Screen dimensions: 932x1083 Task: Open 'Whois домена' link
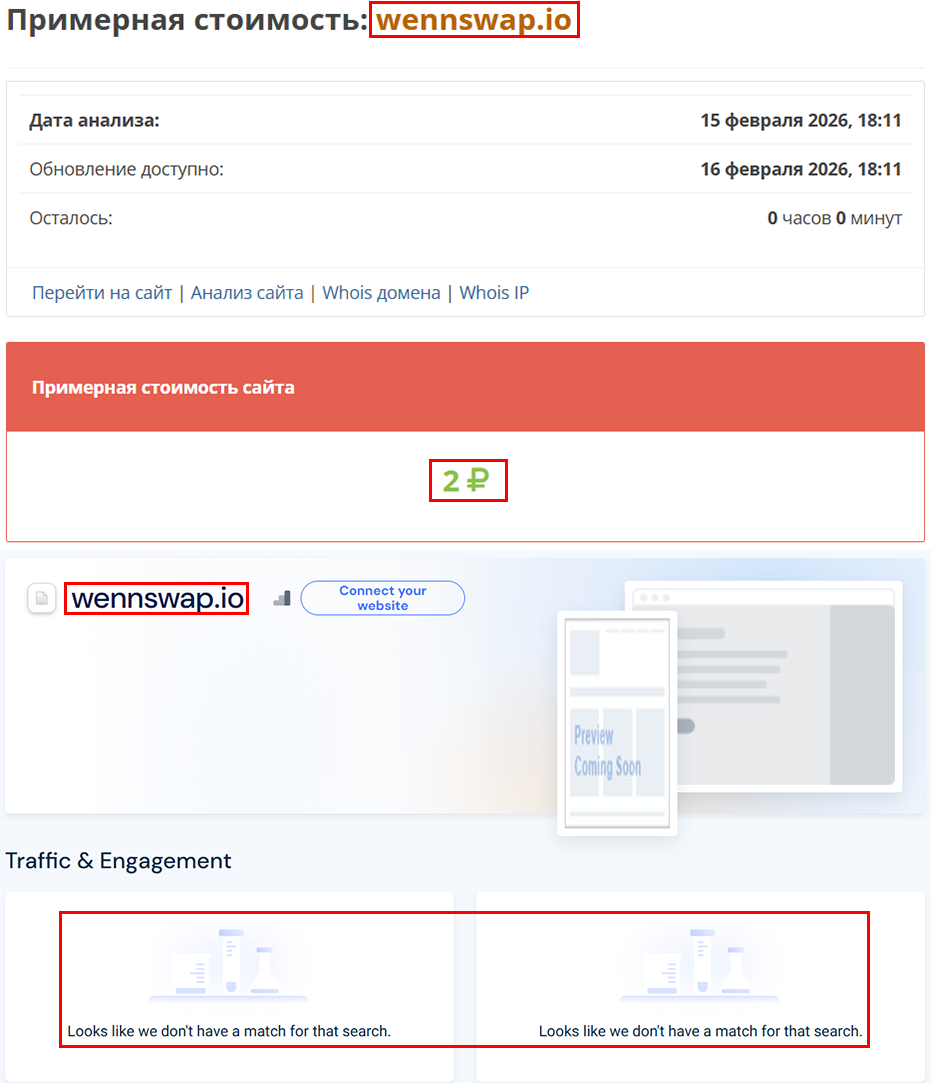pyautogui.click(x=380, y=292)
